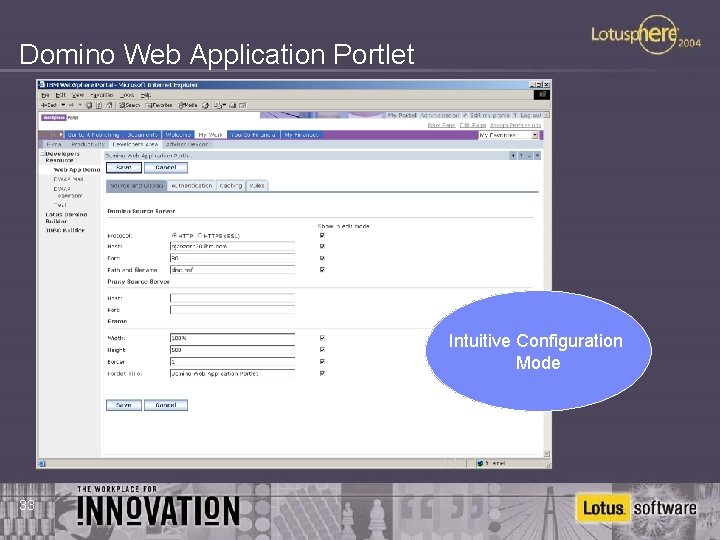Screen dimensions: 720x540
Task: Click the Proxy Source Server Host field
Action: coord(232,298)
